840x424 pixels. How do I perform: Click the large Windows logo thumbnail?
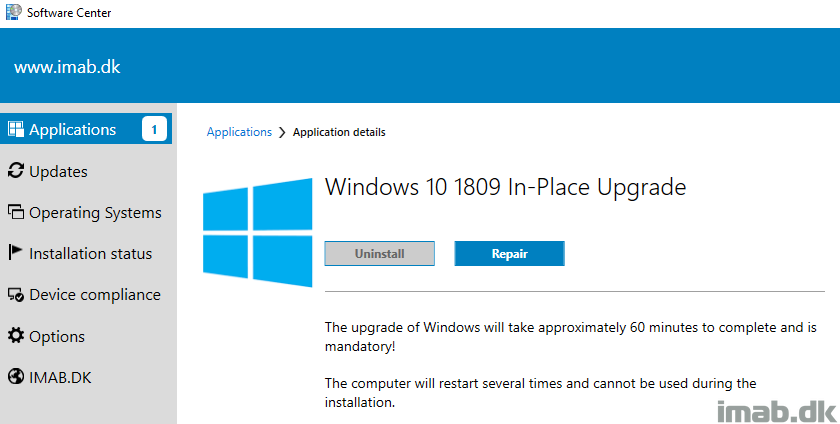pos(258,232)
